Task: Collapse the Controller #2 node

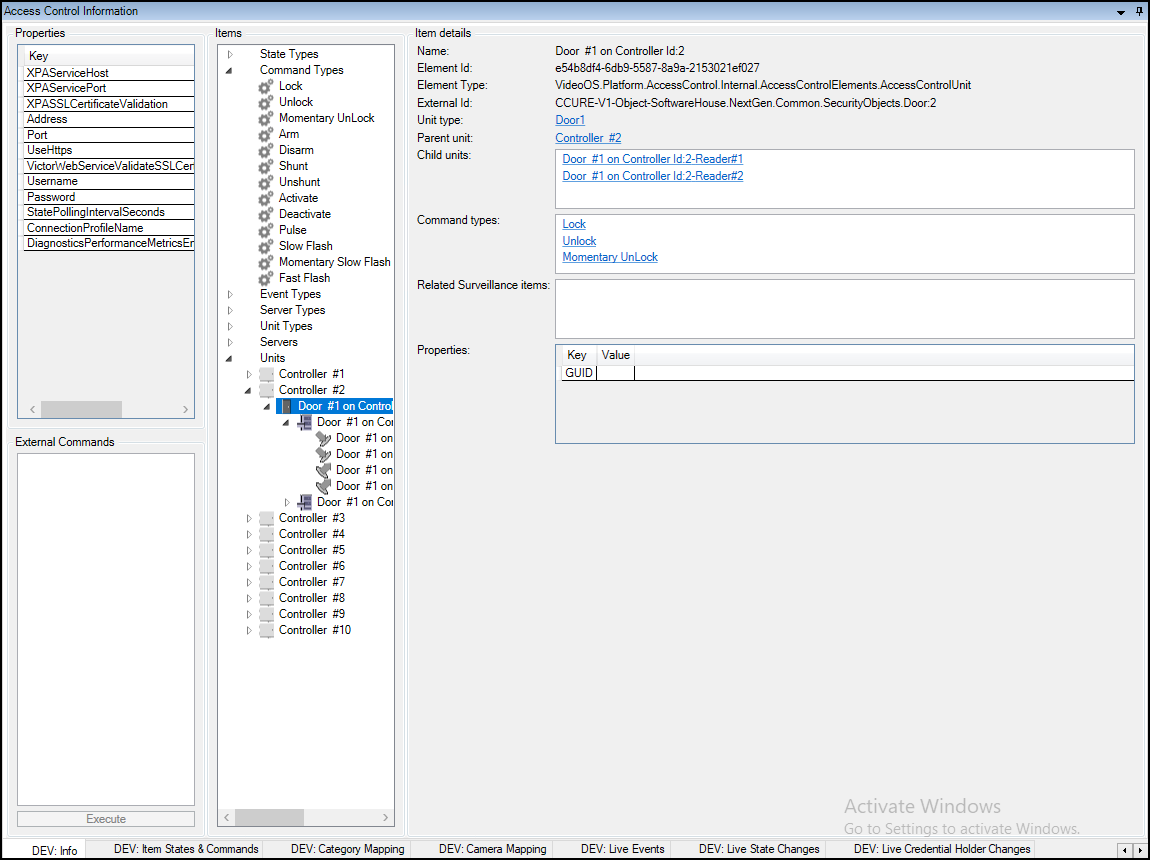Action: [x=249, y=390]
